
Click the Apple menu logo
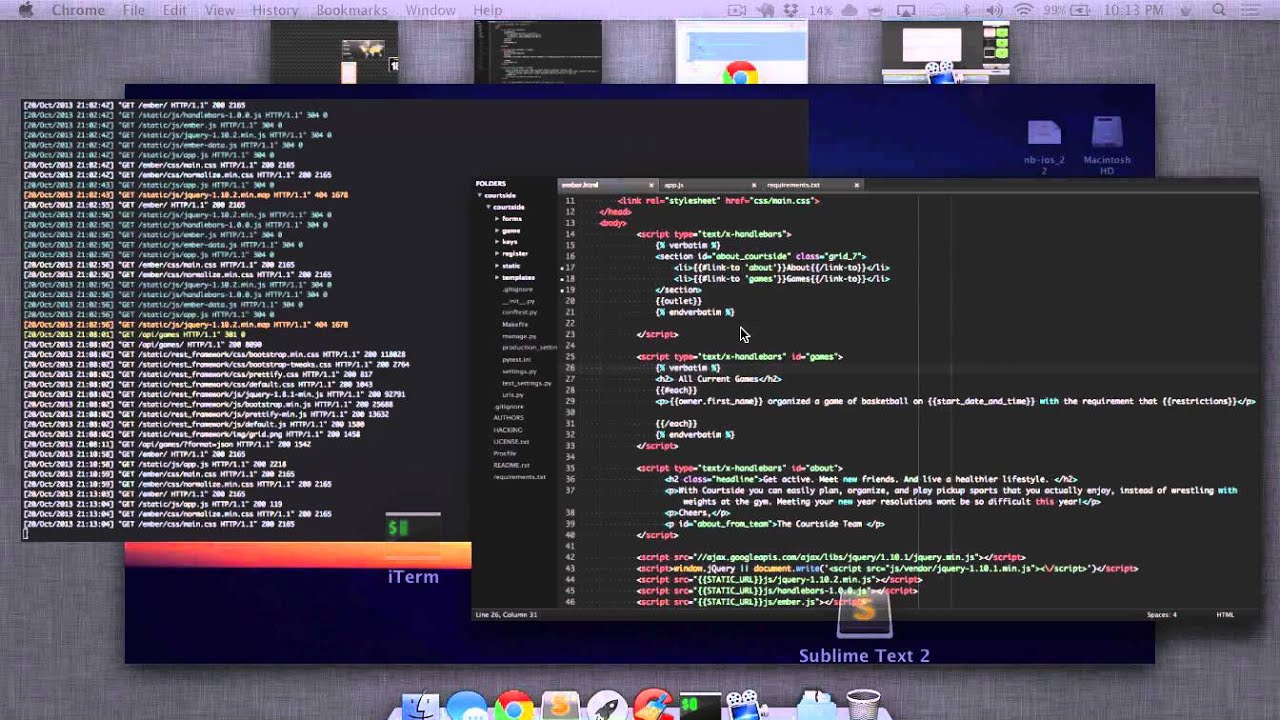(x=26, y=10)
